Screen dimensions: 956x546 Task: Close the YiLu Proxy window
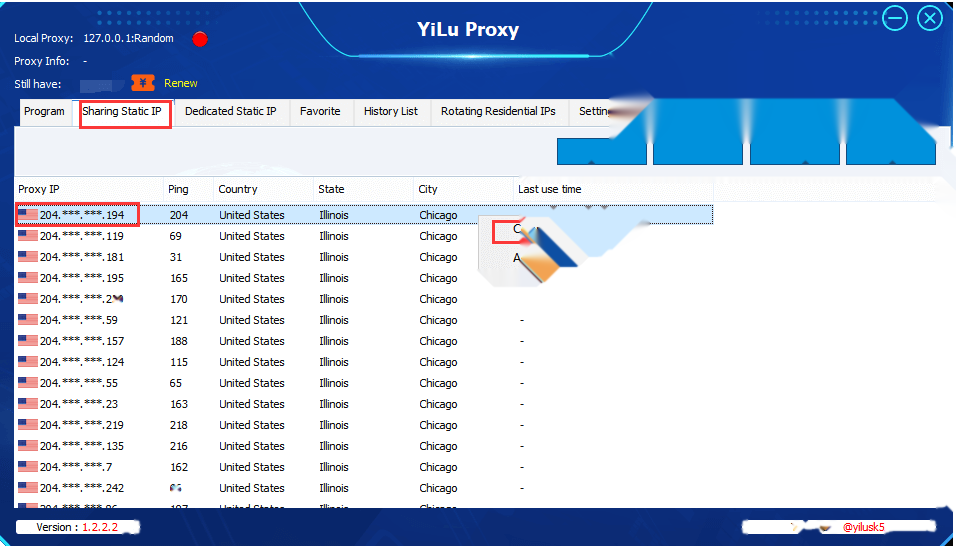tap(930, 18)
